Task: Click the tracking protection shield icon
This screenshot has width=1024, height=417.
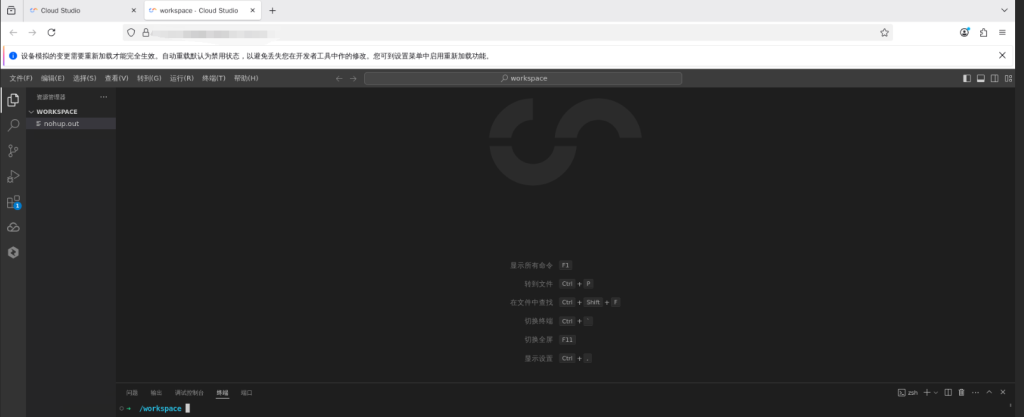Action: [131, 33]
